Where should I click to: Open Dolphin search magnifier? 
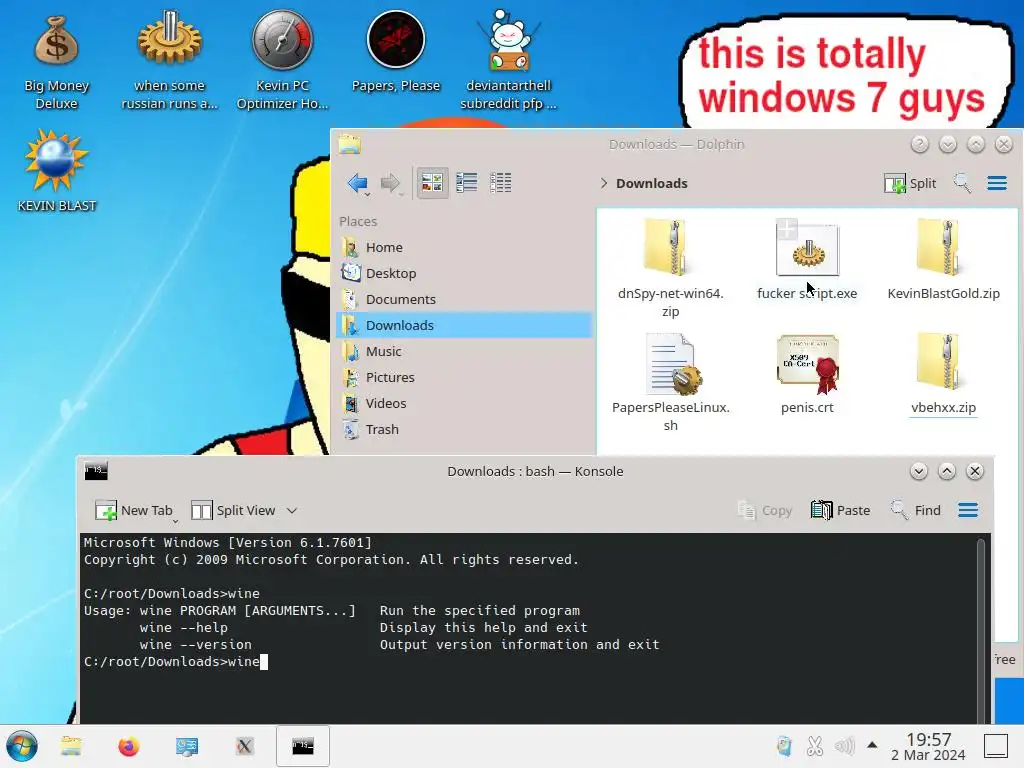tap(962, 183)
